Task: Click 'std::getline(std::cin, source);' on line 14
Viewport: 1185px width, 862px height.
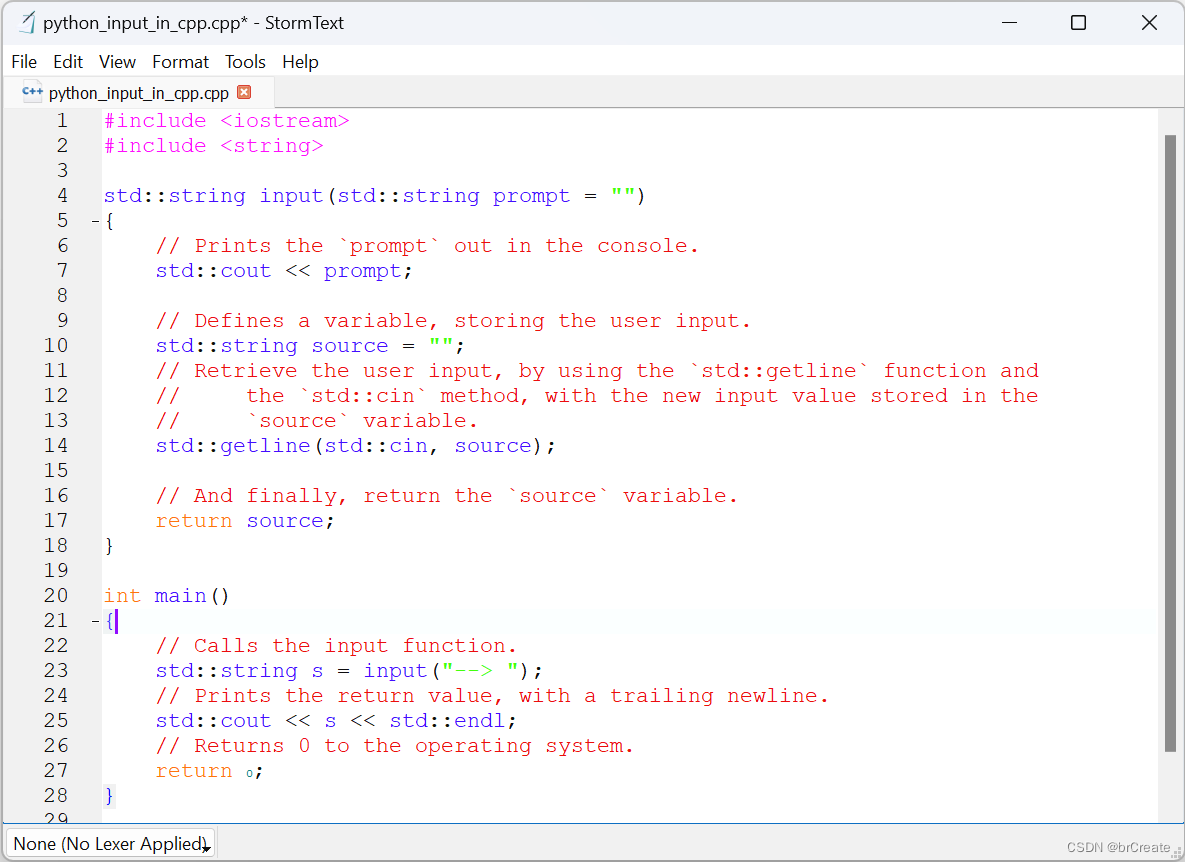Action: [x=355, y=446]
